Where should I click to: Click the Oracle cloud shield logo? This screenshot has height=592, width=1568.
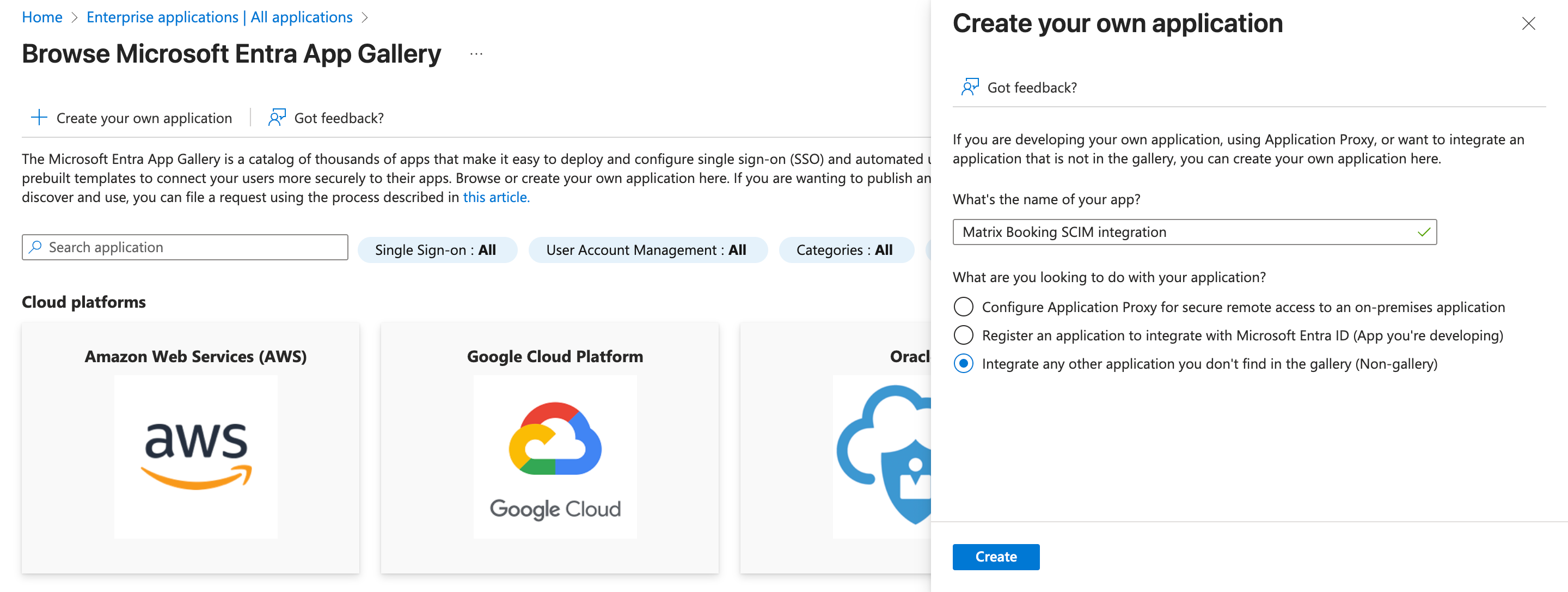(884, 454)
